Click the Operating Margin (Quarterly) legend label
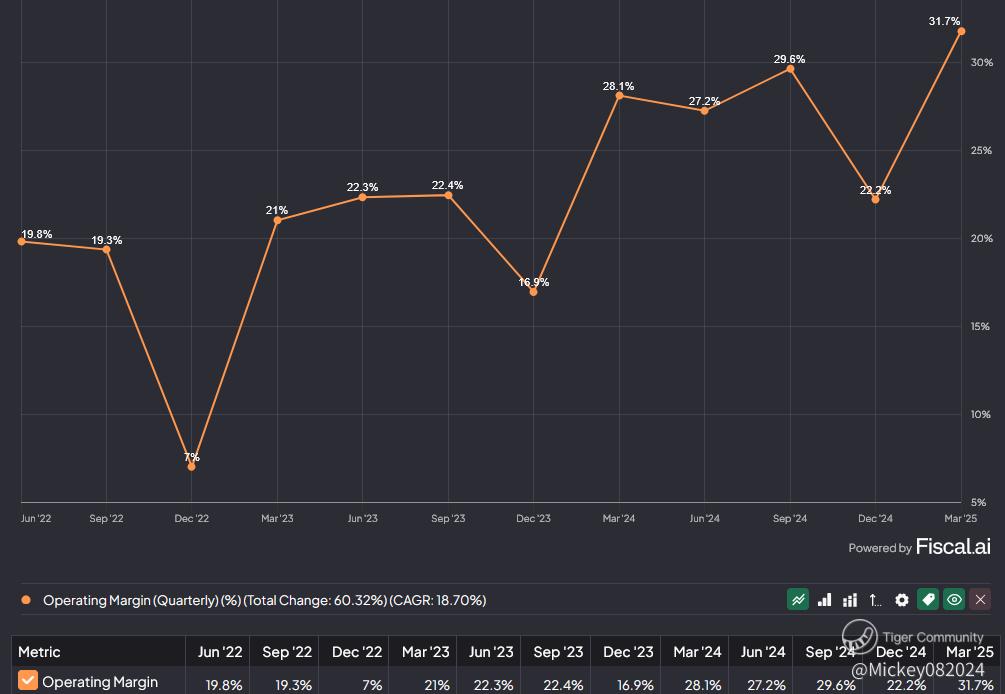The width and height of the screenshot is (1005, 694). tap(264, 601)
